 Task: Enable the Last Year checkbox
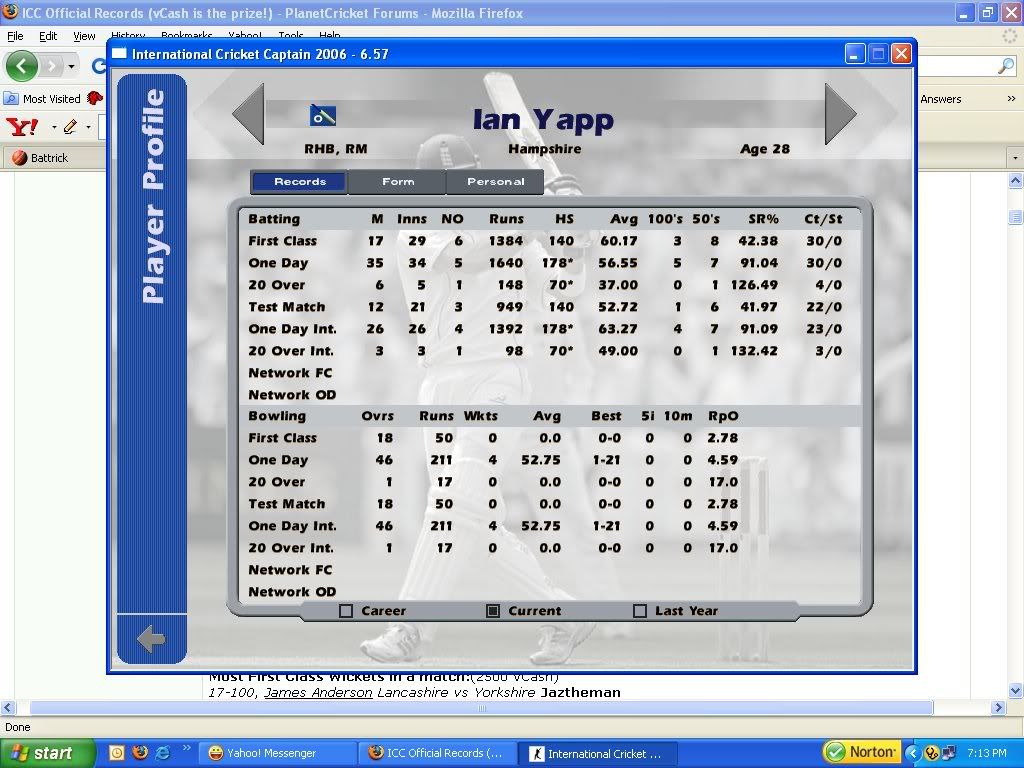click(640, 611)
